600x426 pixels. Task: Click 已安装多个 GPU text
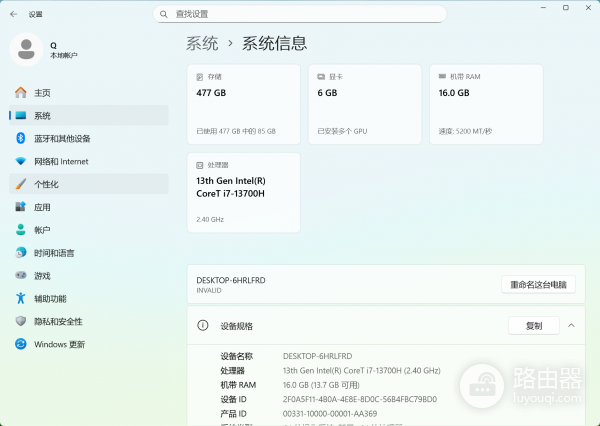click(x=342, y=131)
